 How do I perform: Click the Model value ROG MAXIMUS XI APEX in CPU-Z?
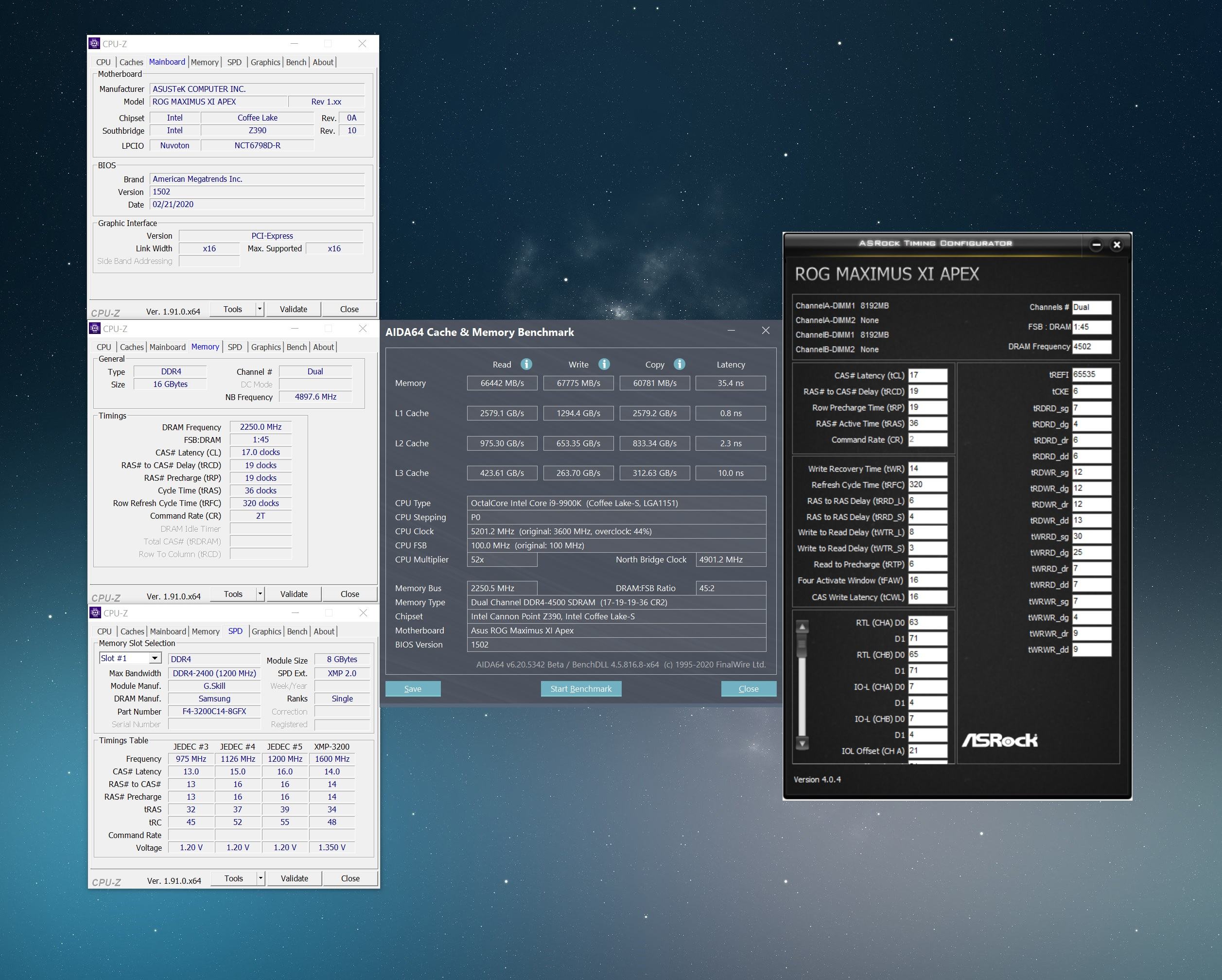point(218,102)
